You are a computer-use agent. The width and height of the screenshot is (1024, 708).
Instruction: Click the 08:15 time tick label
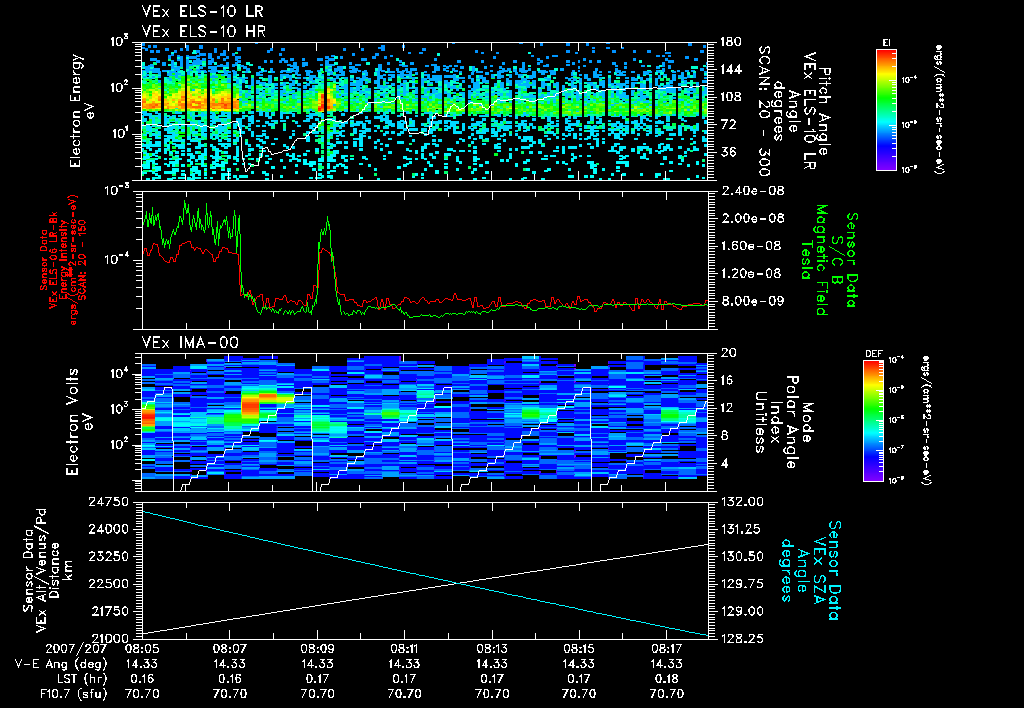[579, 650]
